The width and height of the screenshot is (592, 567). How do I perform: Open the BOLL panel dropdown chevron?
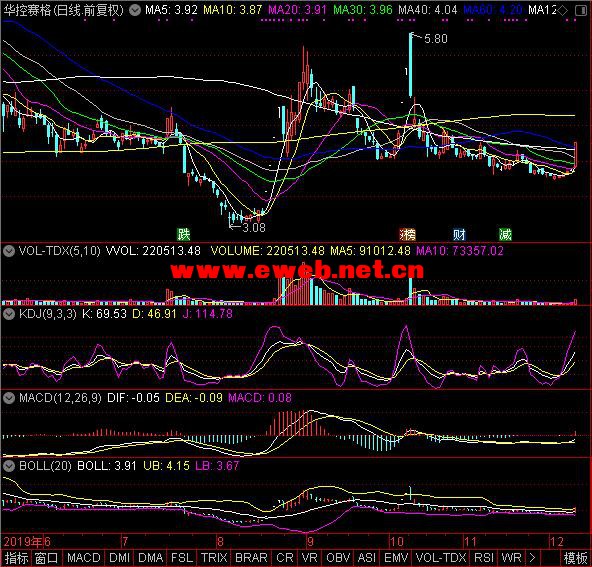pos(9,466)
